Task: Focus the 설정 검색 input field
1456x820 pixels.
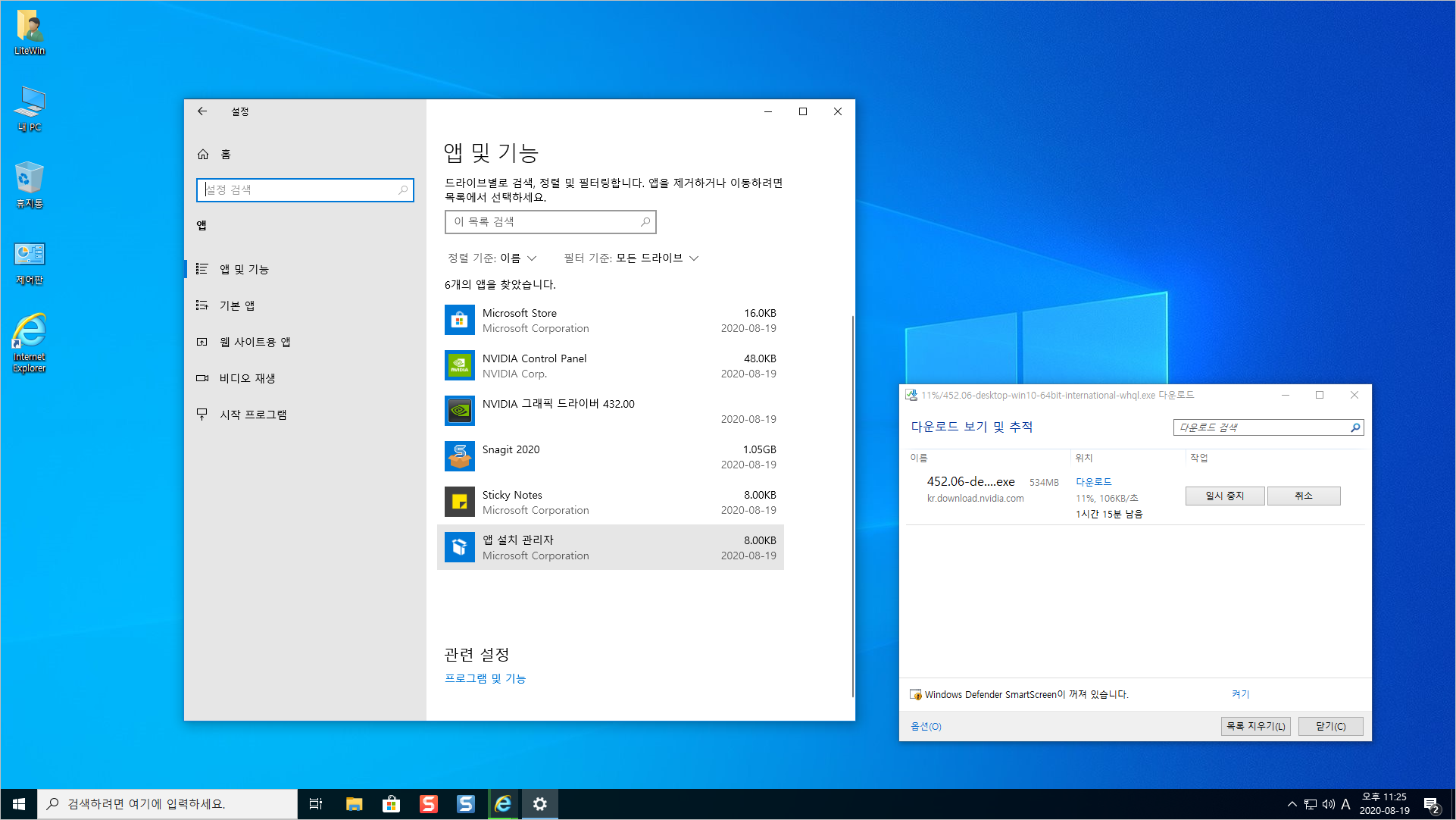Action: pyautogui.click(x=305, y=189)
